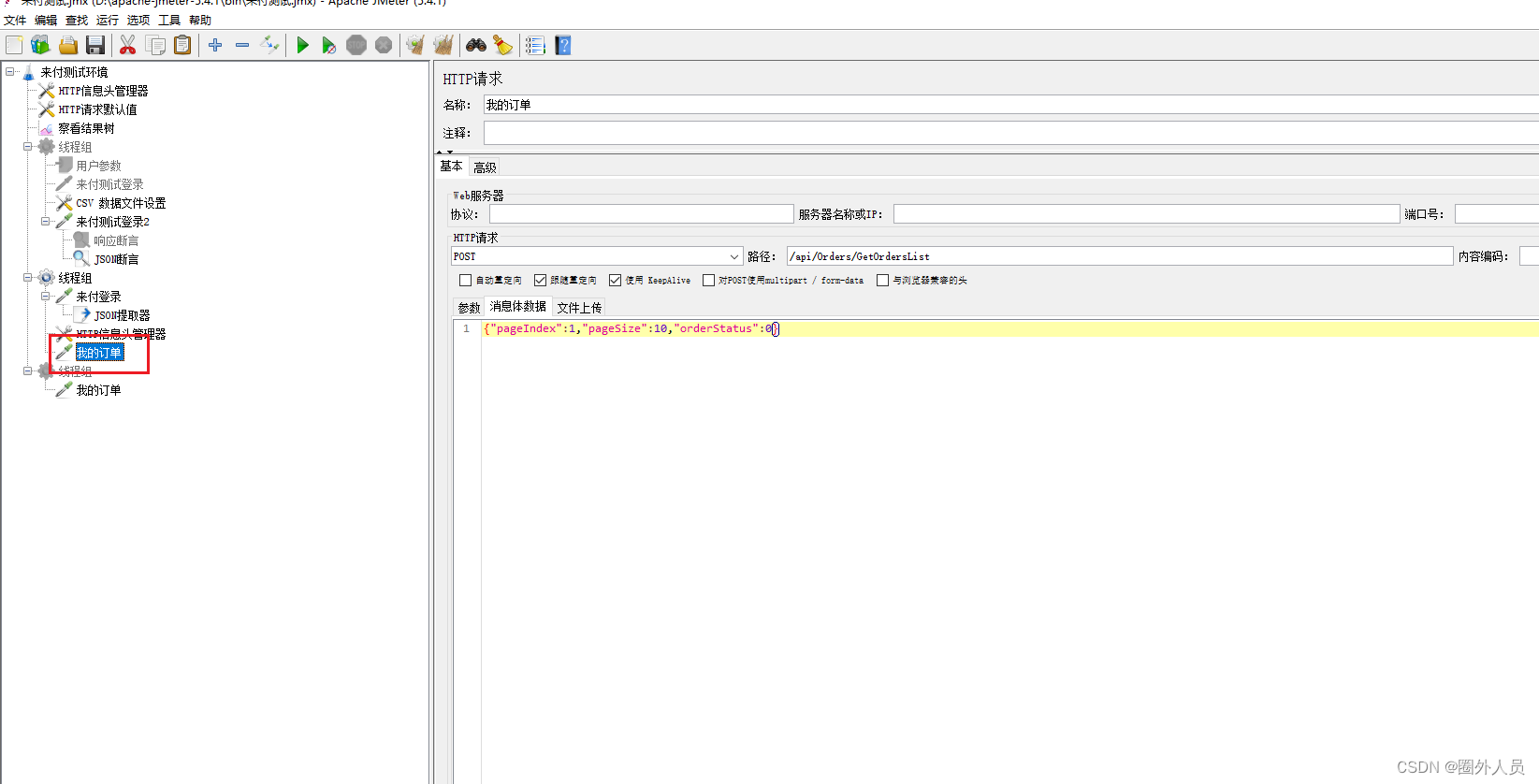Open Help with question mark icon
This screenshot has height=784, width=1539.
pyautogui.click(x=563, y=45)
